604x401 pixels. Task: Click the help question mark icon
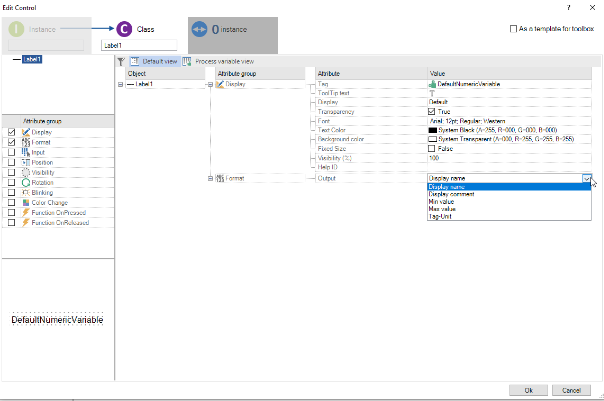[x=569, y=7]
